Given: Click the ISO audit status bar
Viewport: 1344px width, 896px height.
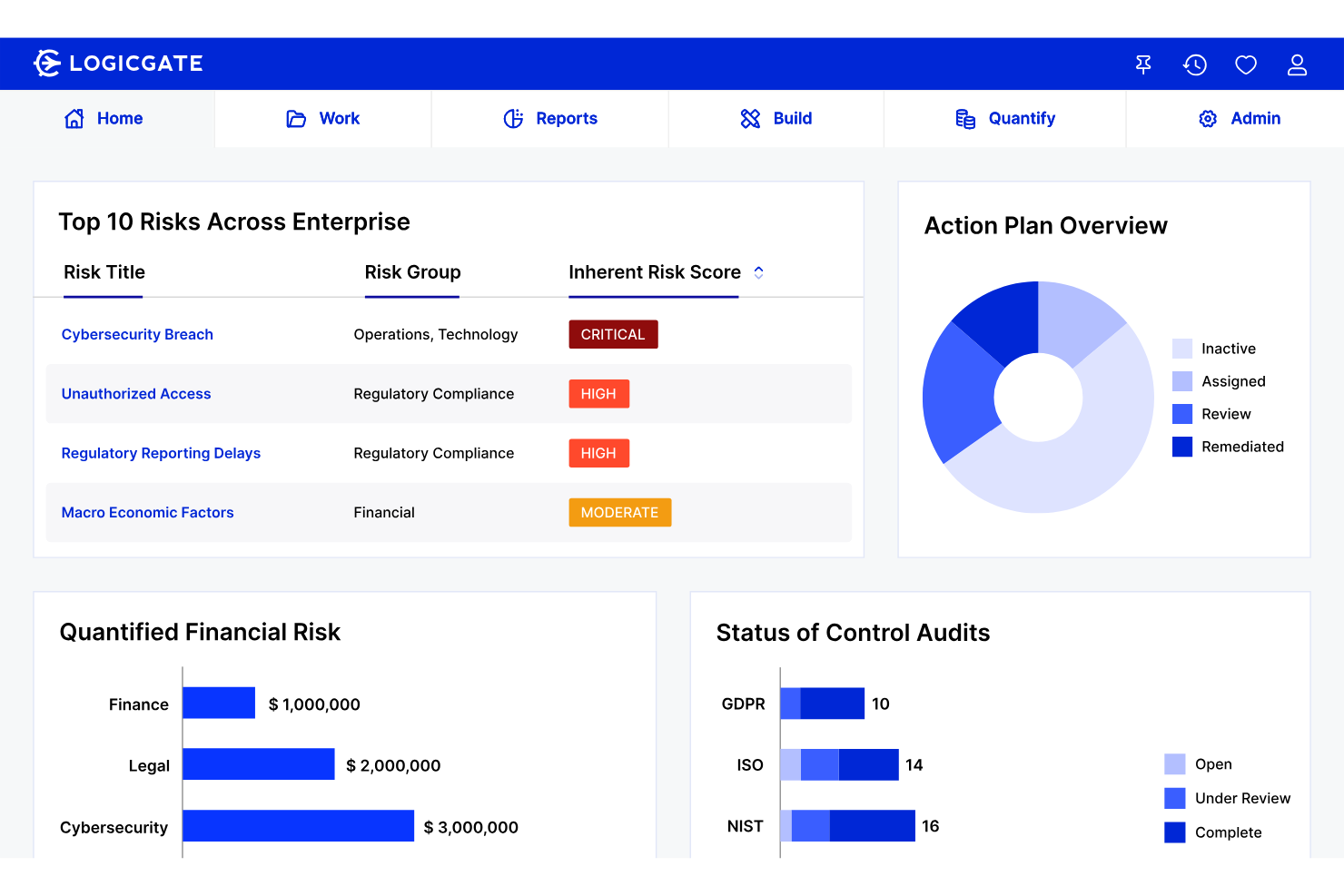Looking at the screenshot, I should coord(840,765).
